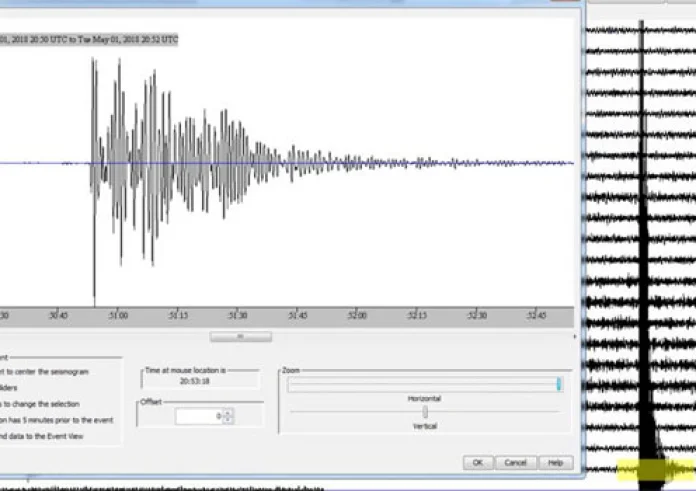The image size is (696, 491).
Task: Click the 51:00 tick on the time axis
Action: [x=118, y=315]
